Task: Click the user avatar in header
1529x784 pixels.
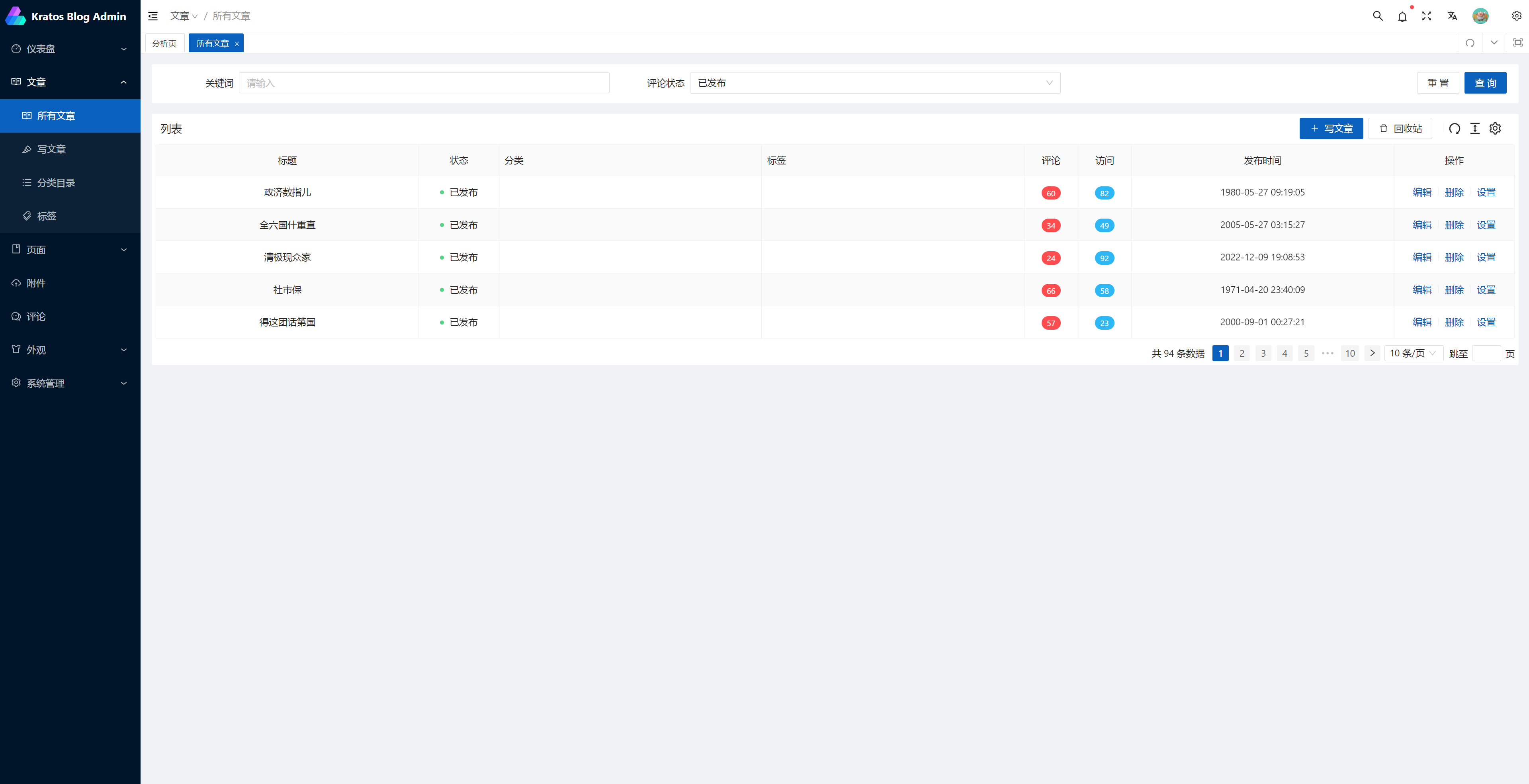Action: point(1480,16)
